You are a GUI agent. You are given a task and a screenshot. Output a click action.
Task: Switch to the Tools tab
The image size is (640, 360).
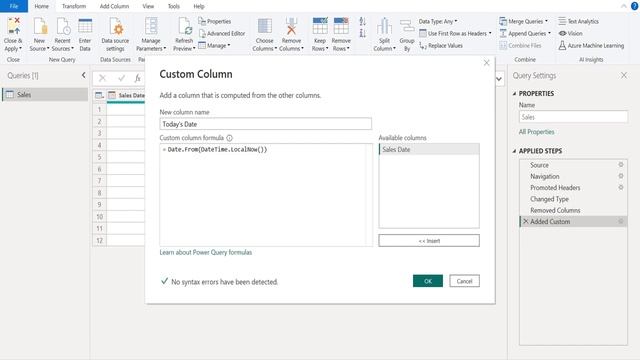(x=173, y=6)
